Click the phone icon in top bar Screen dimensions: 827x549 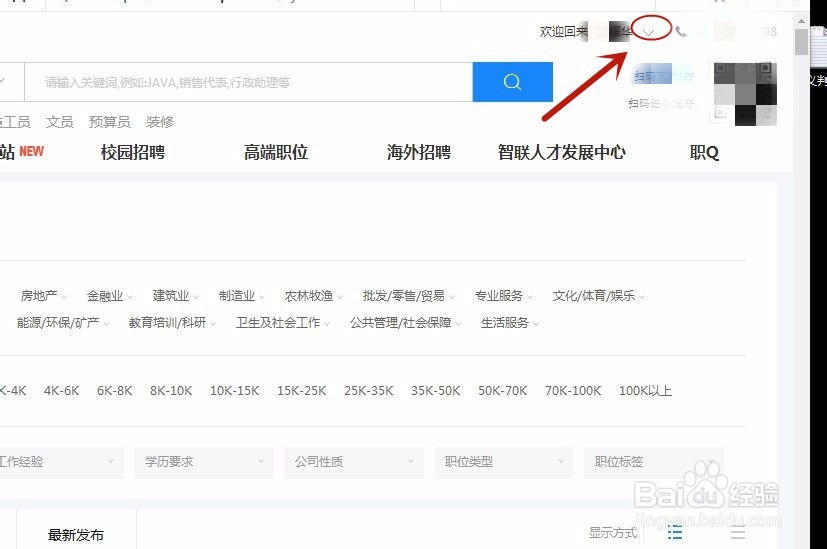[681, 32]
